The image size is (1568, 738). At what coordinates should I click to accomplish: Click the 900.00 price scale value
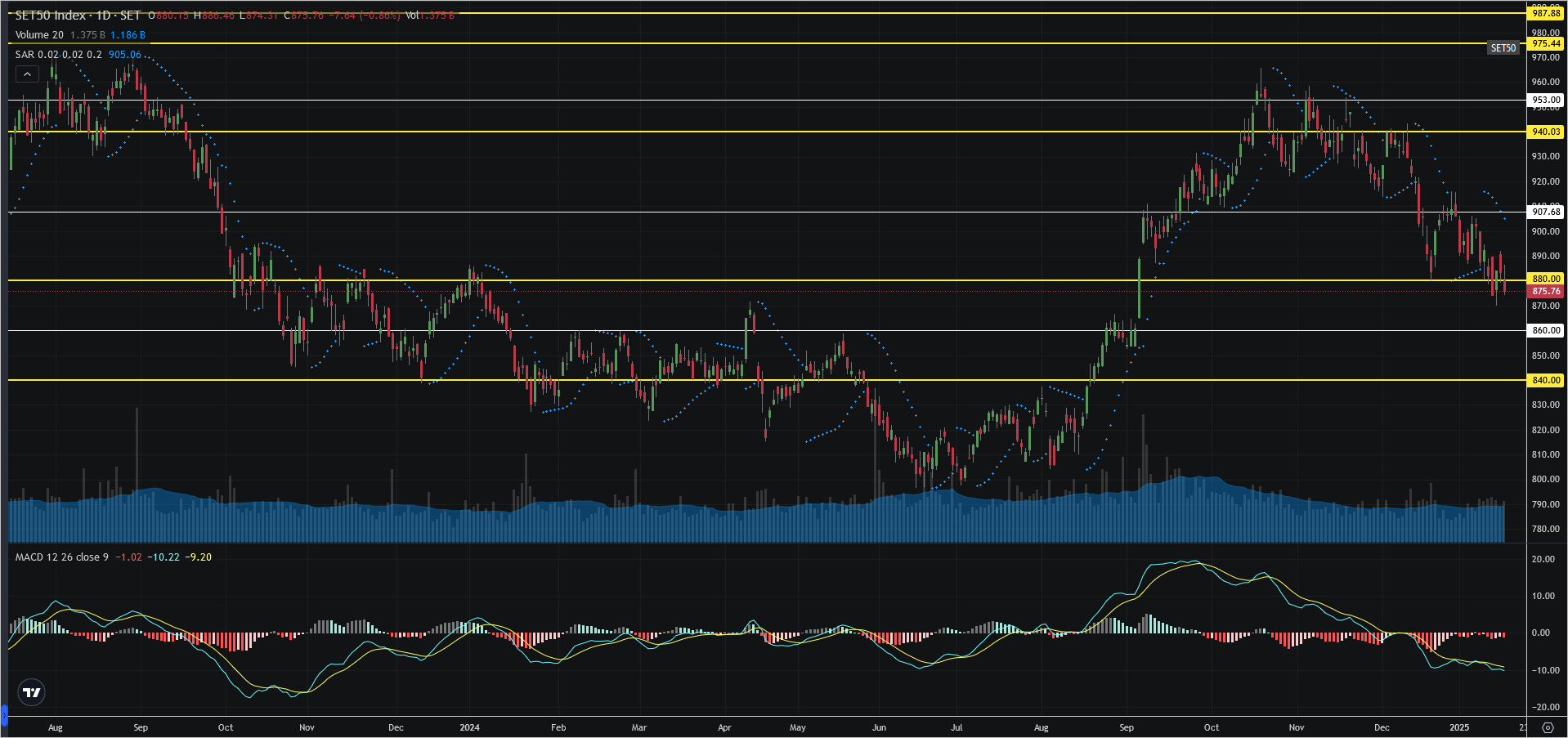[1546, 231]
